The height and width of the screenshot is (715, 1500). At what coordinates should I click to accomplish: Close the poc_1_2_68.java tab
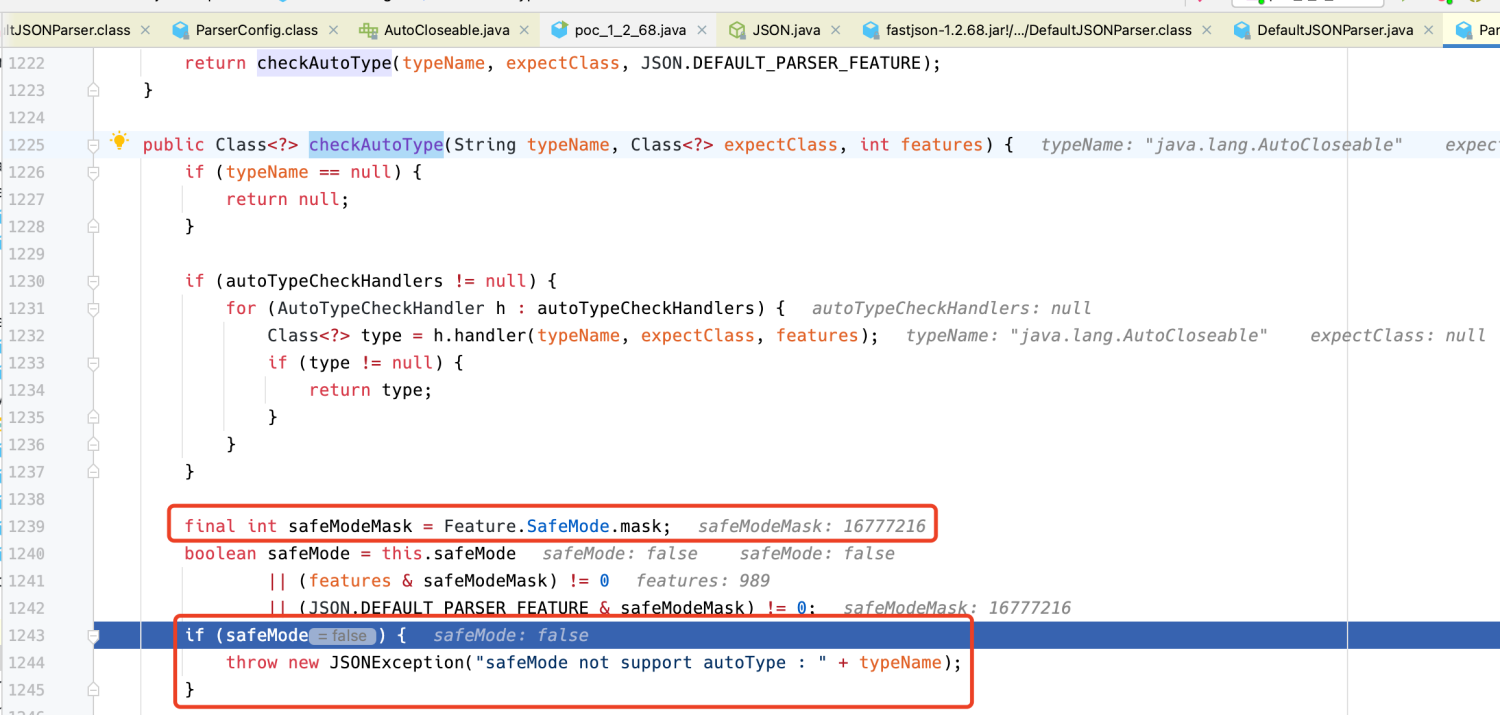click(x=702, y=30)
